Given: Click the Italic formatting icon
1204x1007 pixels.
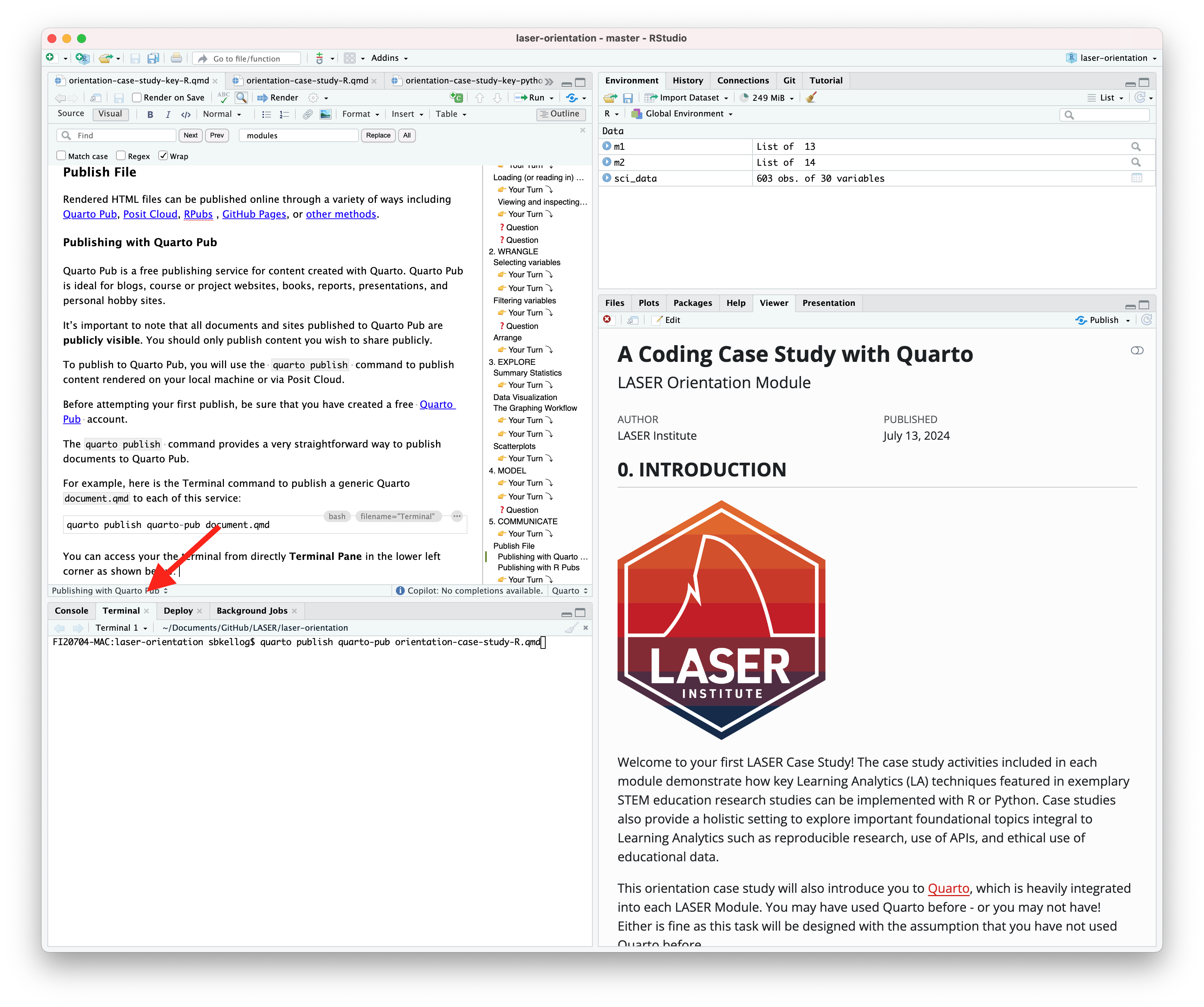Looking at the screenshot, I should point(168,115).
